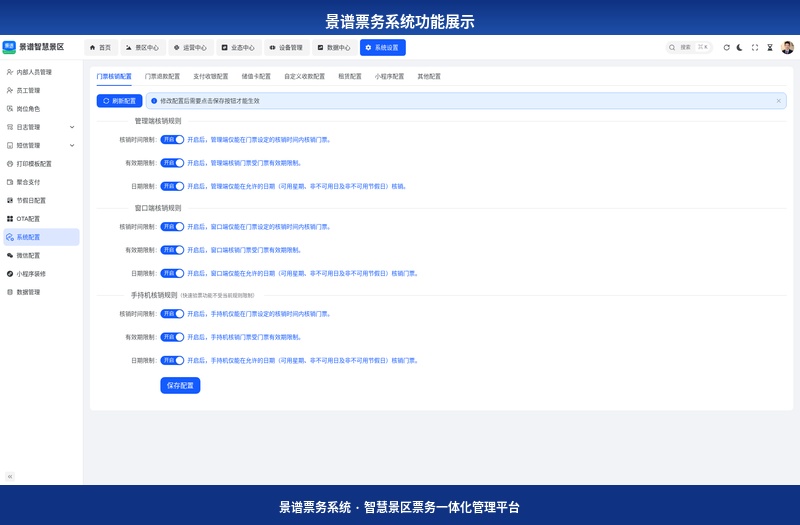800x525 pixels.
Task: Toggle 窗口端 日期限制 switch
Action: pyautogui.click(x=172, y=273)
